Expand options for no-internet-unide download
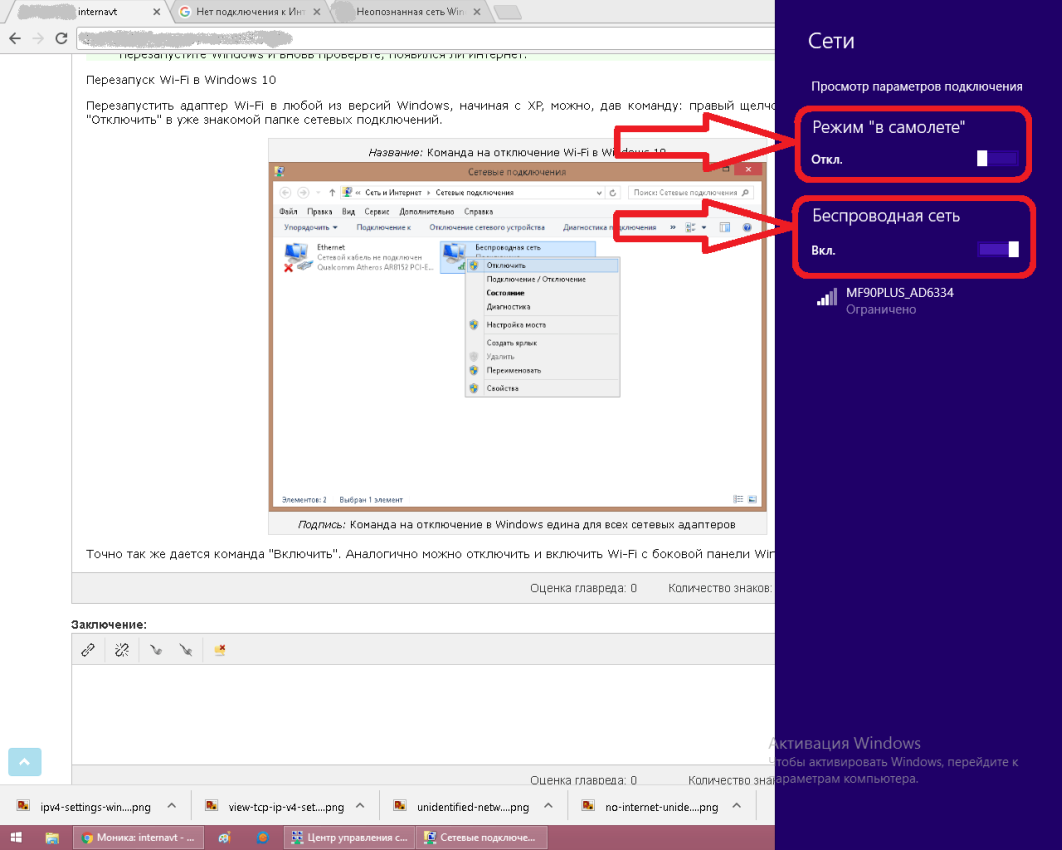The image size is (1062, 850). point(737,806)
